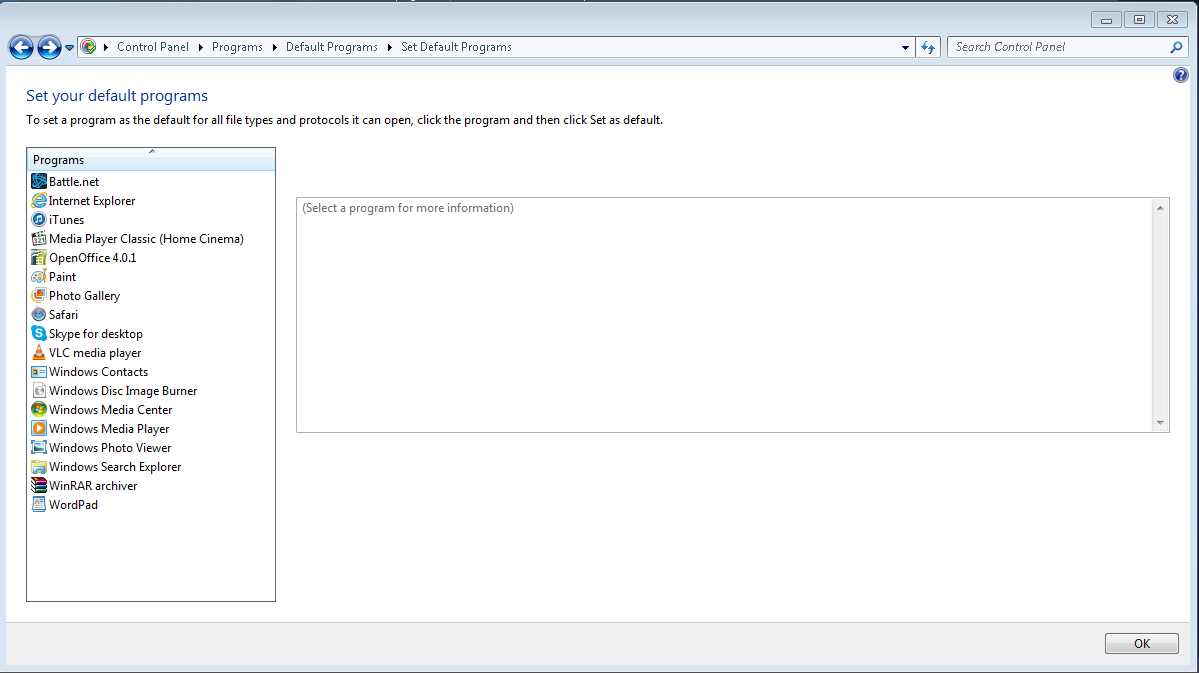Image resolution: width=1199 pixels, height=673 pixels.
Task: Expand the arrow after Default Programs breadcrumb
Action: (x=390, y=47)
